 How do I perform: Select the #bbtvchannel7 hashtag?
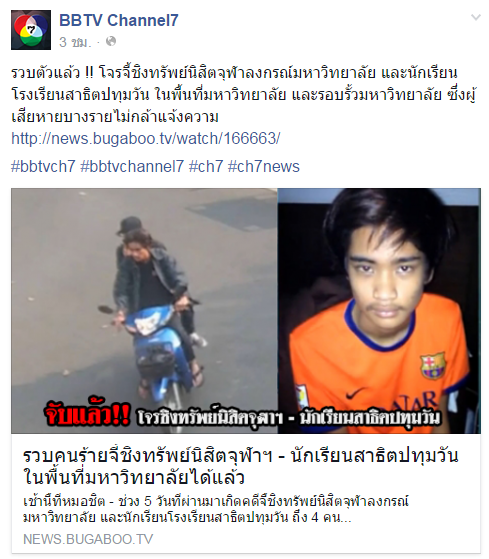(x=132, y=166)
